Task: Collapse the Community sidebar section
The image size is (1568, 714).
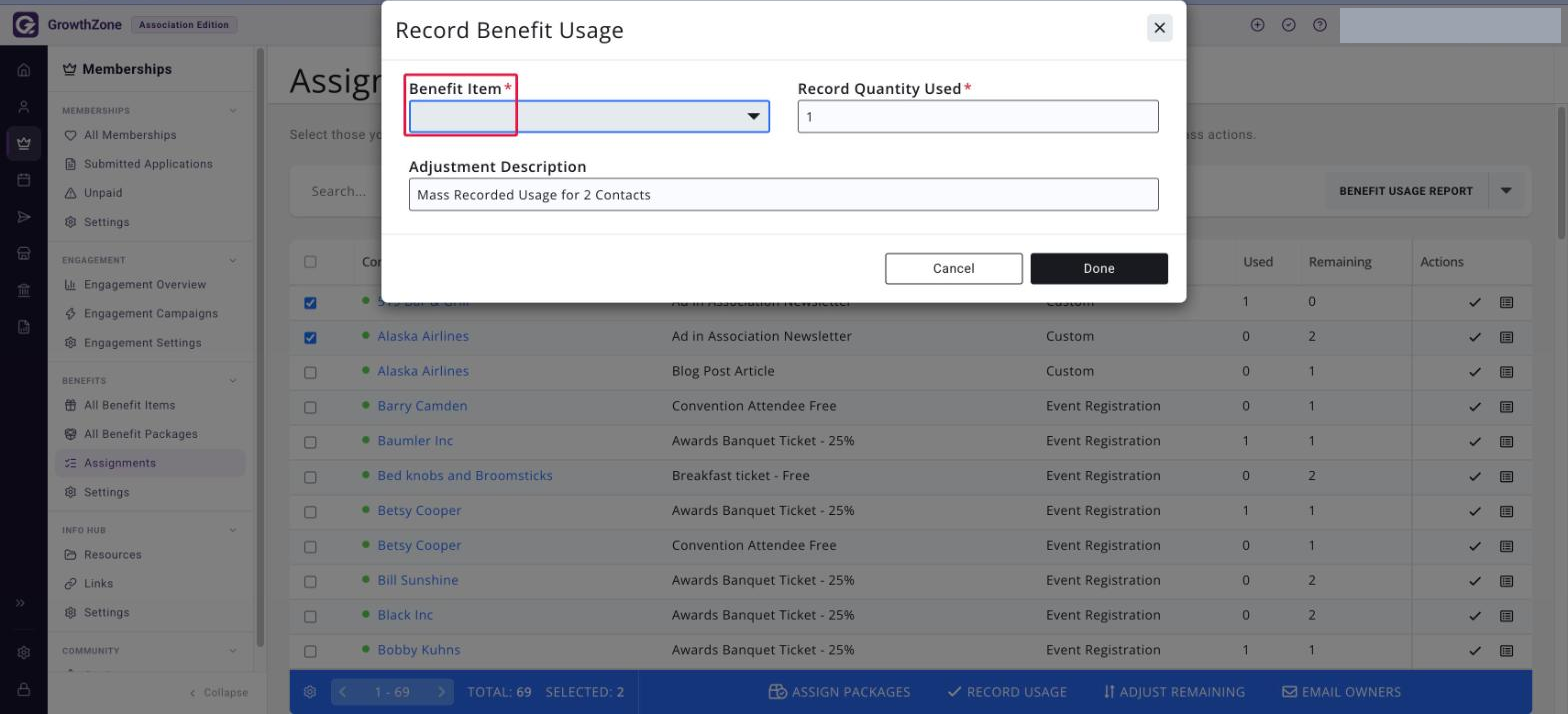Action: [233, 650]
